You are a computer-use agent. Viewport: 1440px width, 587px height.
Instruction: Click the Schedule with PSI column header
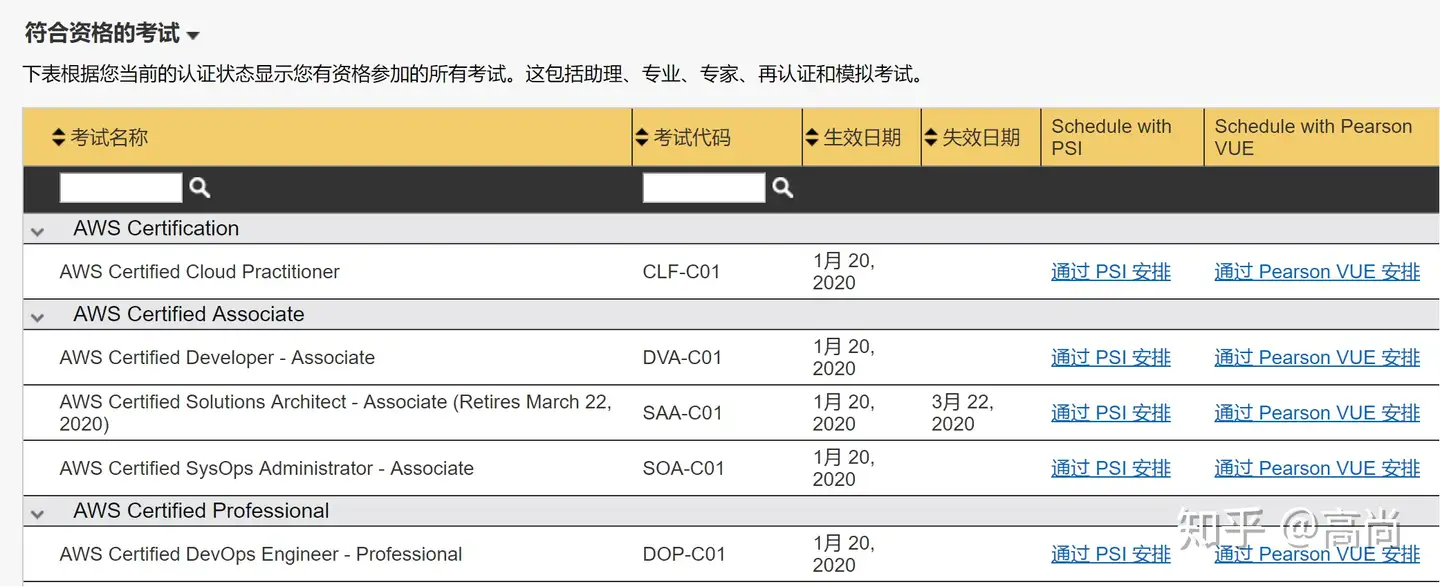click(x=1111, y=137)
